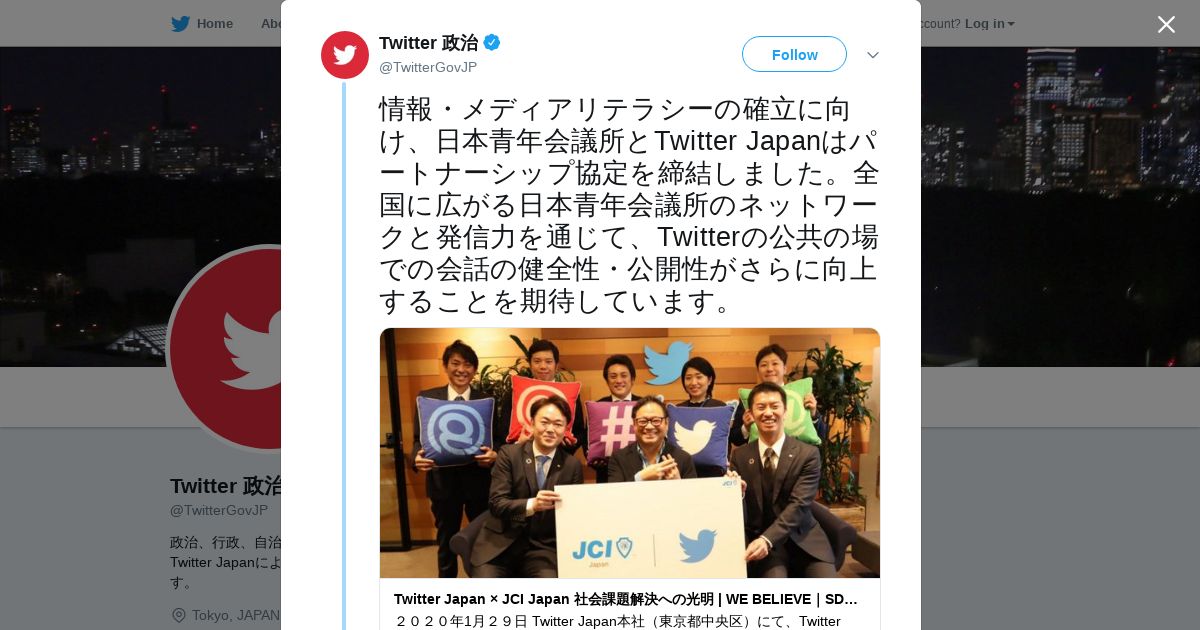Go to the Home navigation item
The image size is (1200, 630).
click(215, 24)
